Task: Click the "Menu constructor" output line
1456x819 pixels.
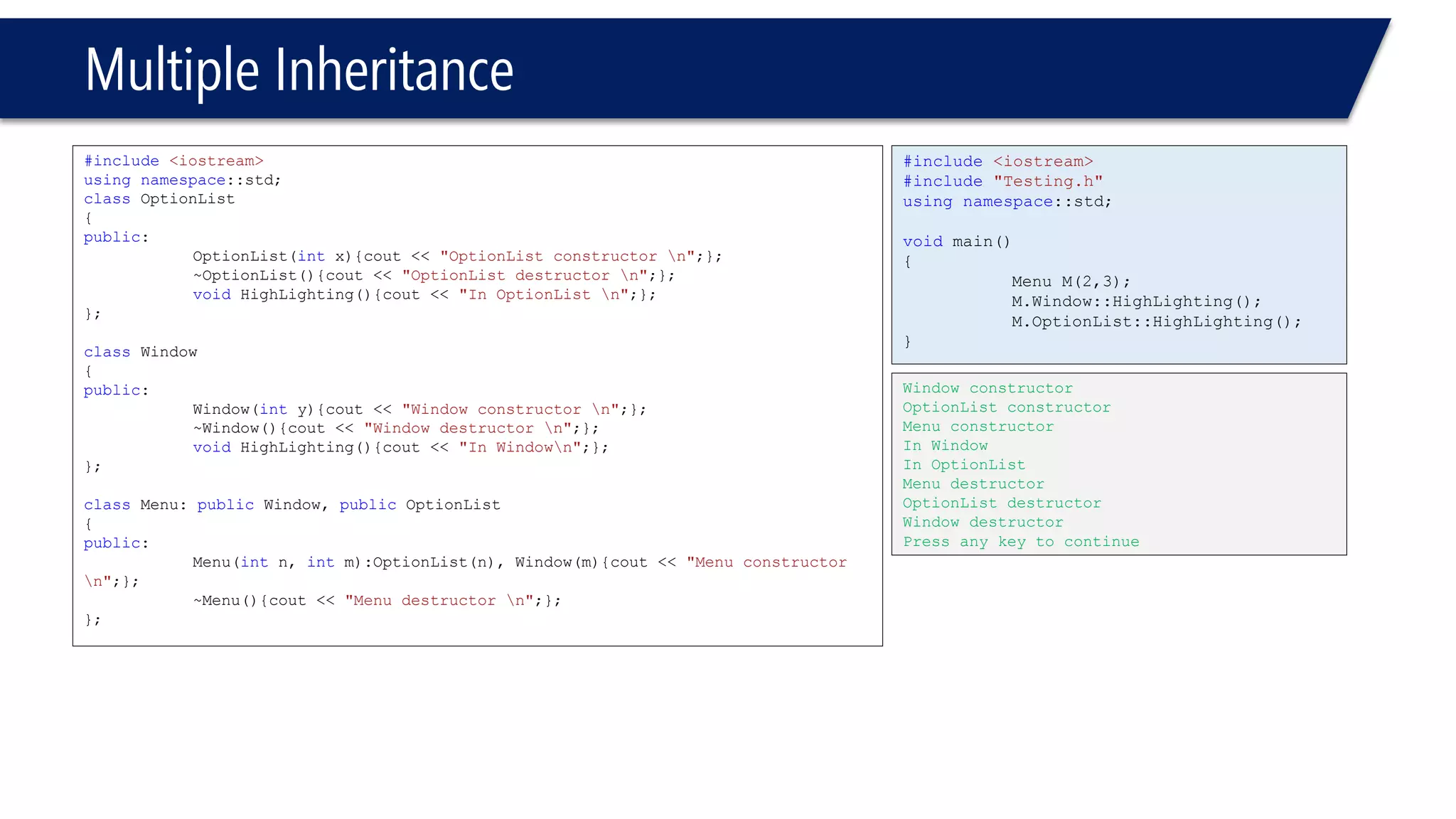Action: click(x=978, y=427)
